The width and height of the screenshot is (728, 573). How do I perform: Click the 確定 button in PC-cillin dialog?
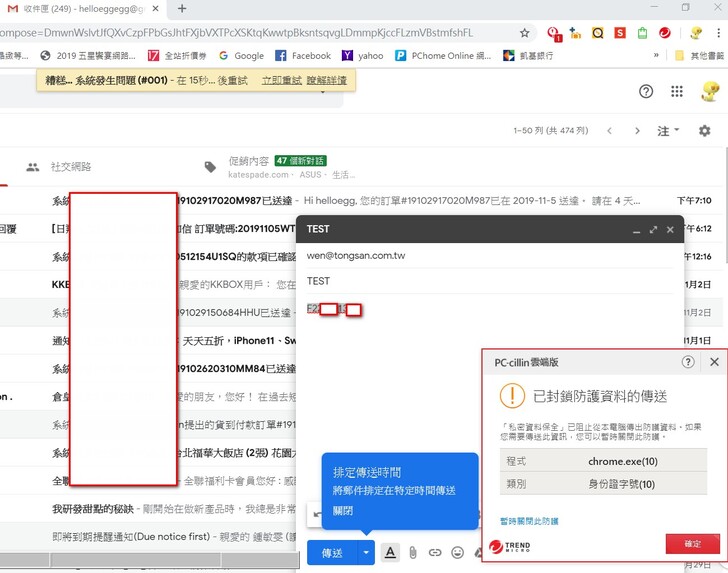[692, 544]
